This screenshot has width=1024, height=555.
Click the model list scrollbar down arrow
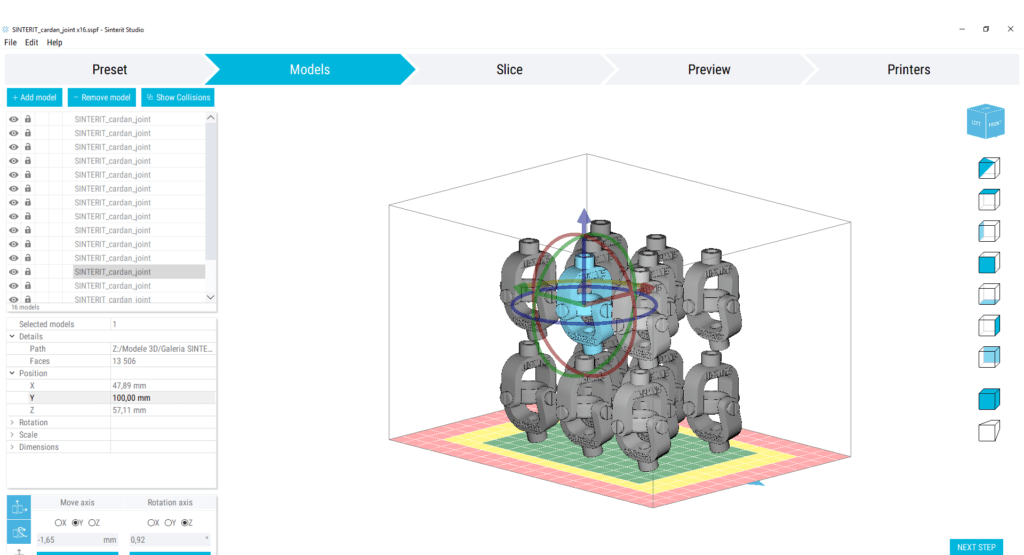(210, 297)
